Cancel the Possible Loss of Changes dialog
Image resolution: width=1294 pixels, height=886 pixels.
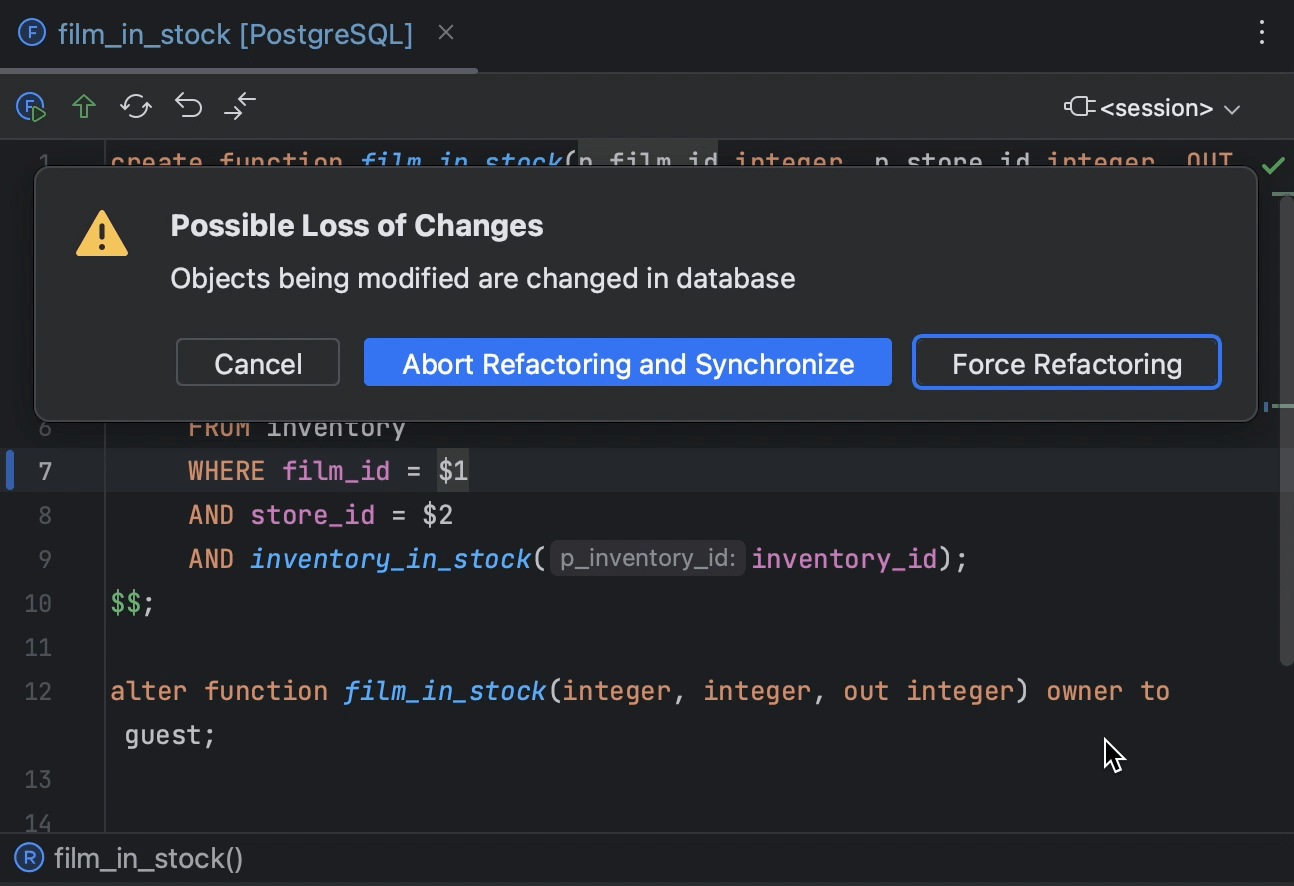[x=257, y=363]
